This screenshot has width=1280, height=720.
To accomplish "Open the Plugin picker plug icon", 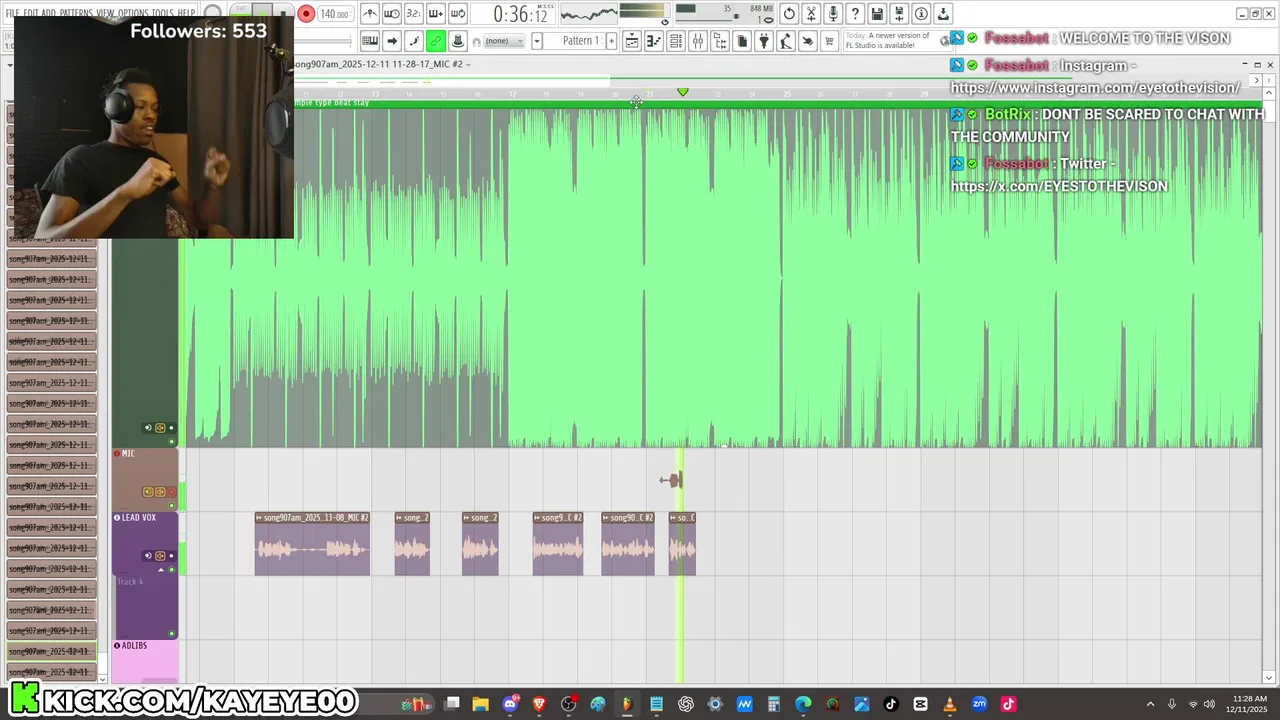I will coord(764,41).
